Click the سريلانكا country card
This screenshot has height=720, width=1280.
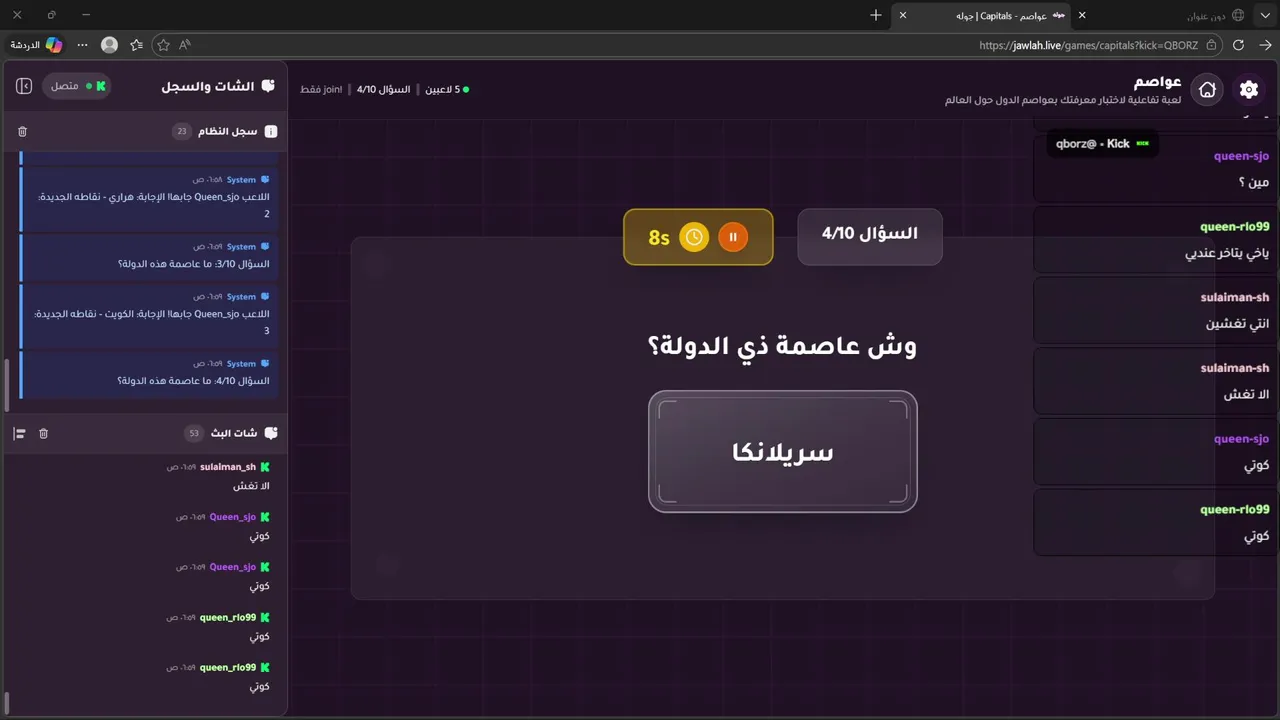pos(783,452)
